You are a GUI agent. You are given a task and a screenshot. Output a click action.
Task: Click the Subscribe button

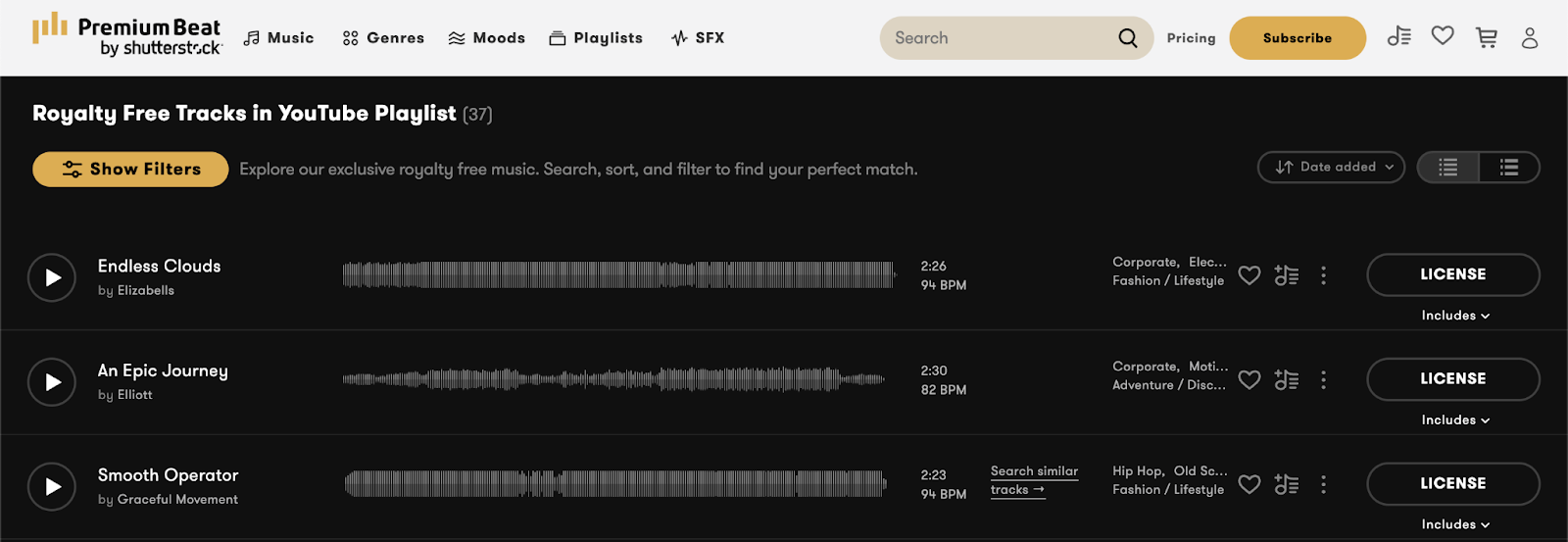pyautogui.click(x=1298, y=38)
